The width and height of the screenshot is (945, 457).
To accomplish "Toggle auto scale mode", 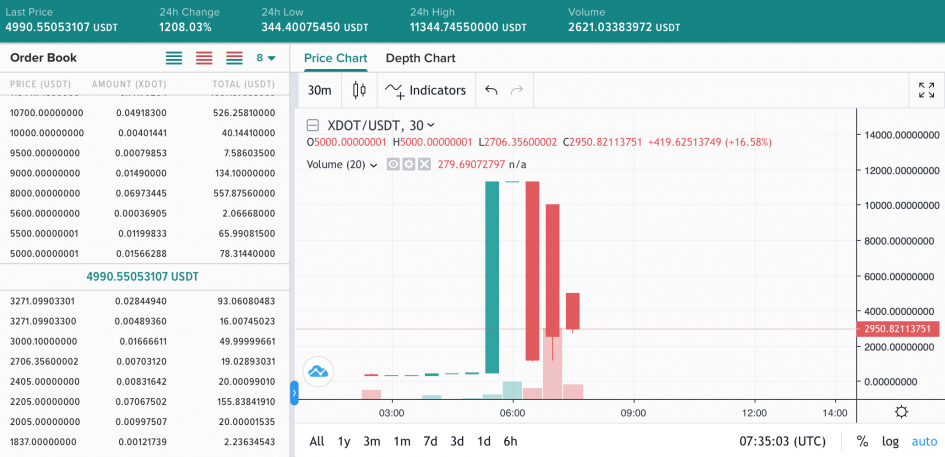I will [x=924, y=441].
